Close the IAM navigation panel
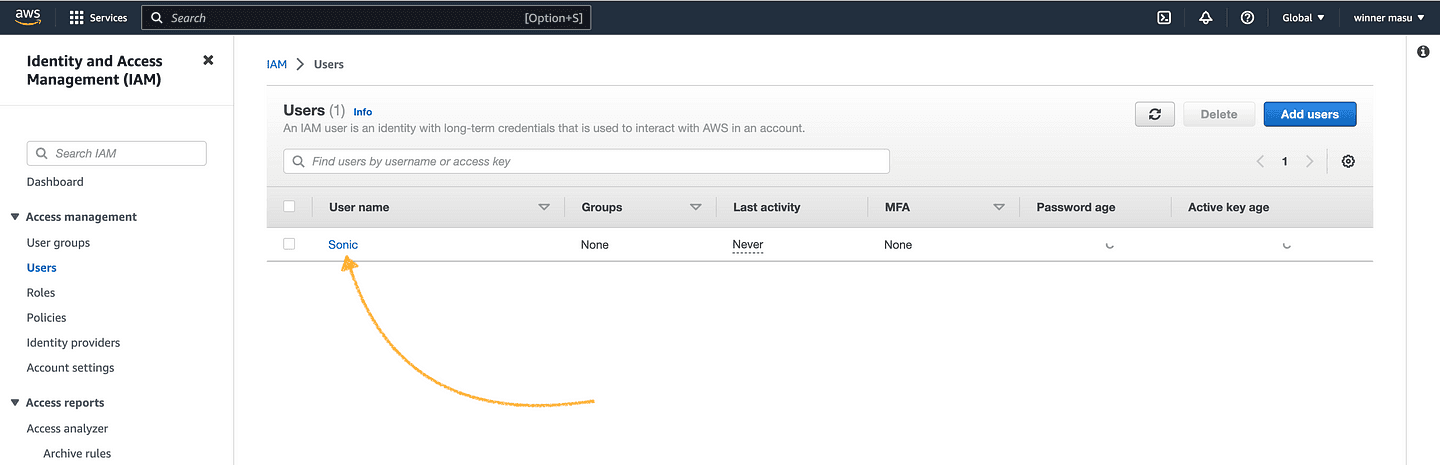This screenshot has width=1440, height=465. point(208,60)
